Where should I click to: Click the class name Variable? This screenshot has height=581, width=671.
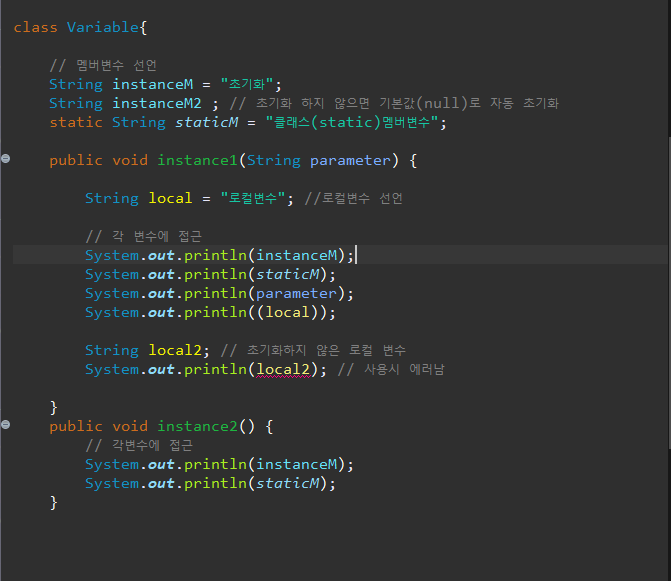[103, 27]
